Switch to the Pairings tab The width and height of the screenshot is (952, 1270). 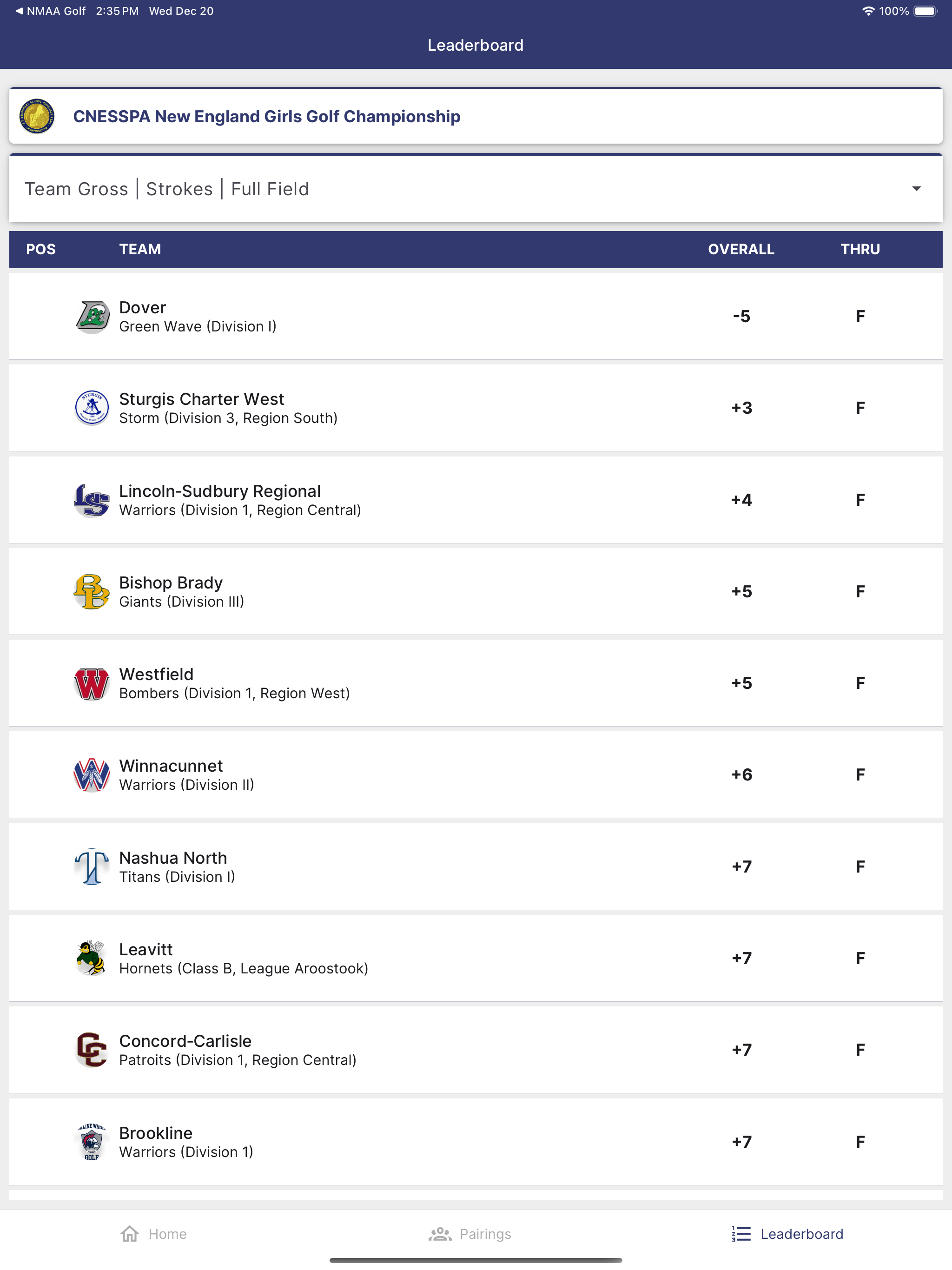(x=469, y=1234)
